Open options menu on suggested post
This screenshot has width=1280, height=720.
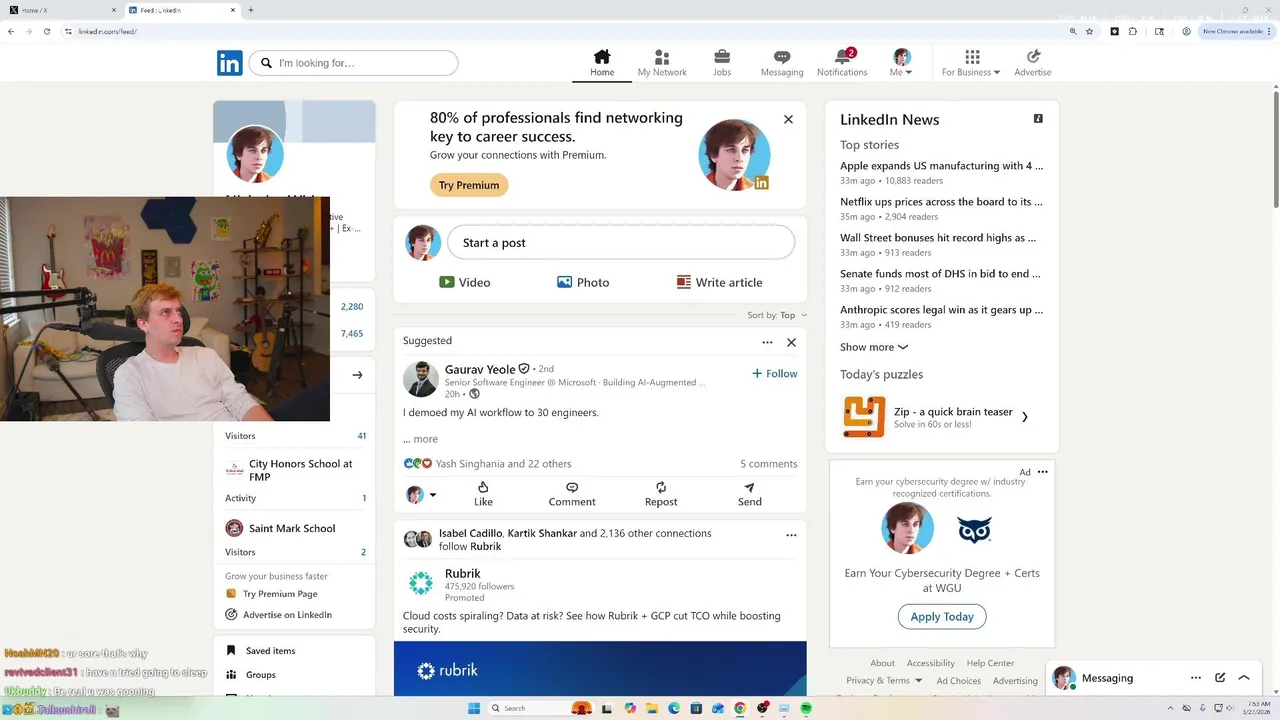click(x=767, y=342)
